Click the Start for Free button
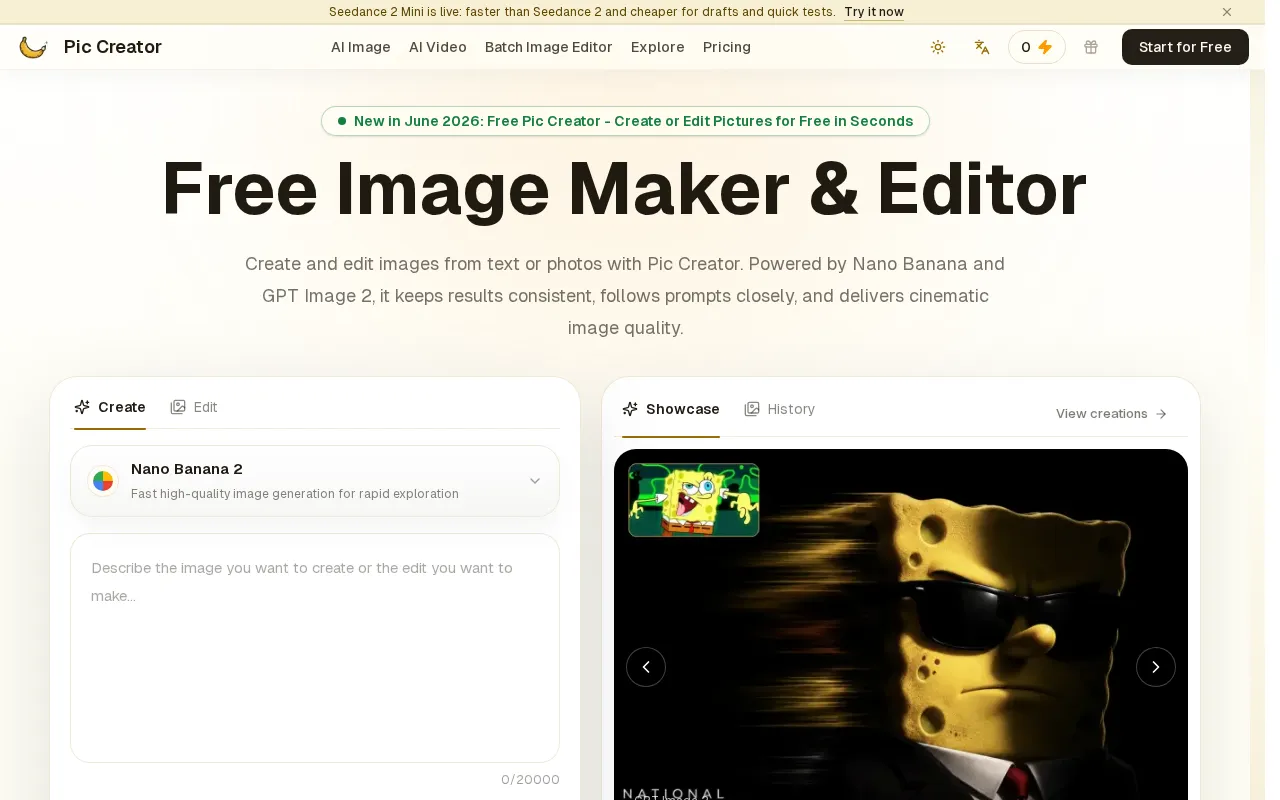Viewport: 1280px width, 800px height. point(1185,47)
